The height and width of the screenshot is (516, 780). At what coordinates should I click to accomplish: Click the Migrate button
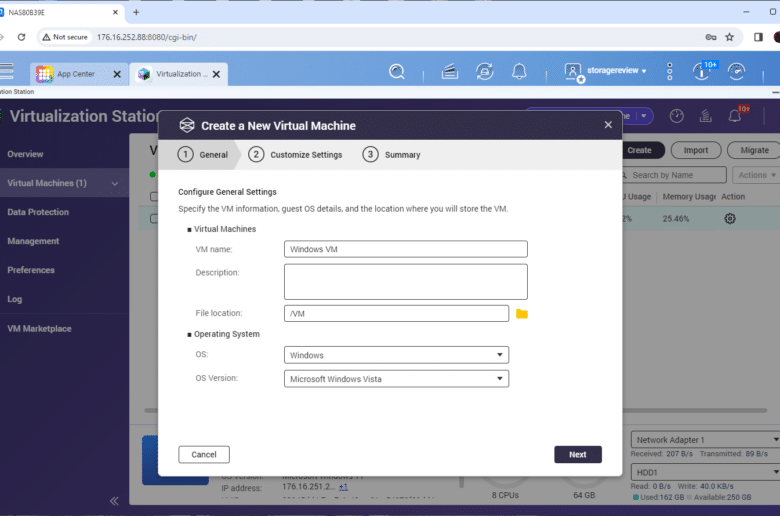click(x=754, y=150)
